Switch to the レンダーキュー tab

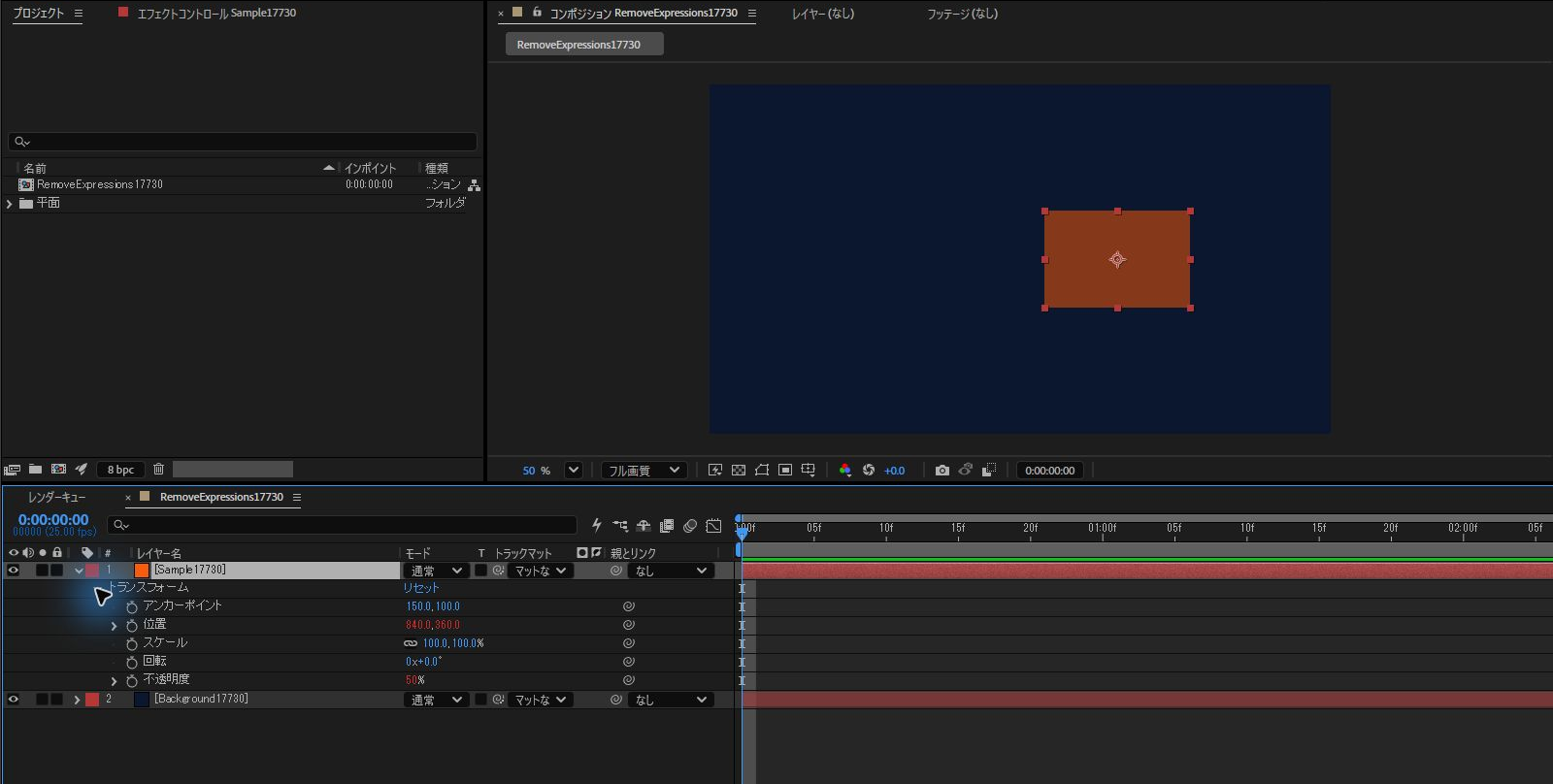point(56,497)
